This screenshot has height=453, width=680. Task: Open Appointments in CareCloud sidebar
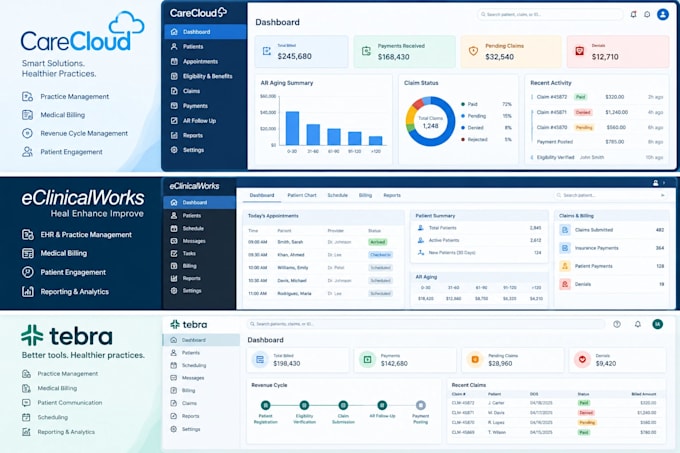[204, 61]
